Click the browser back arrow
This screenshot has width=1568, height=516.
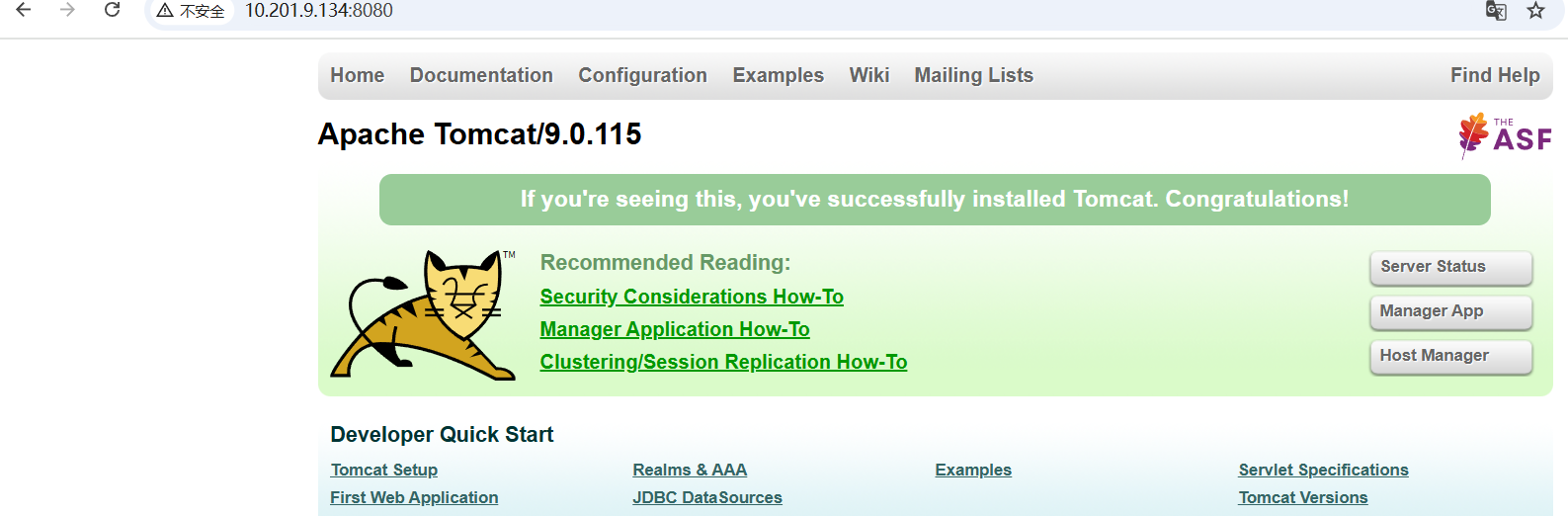[x=24, y=10]
